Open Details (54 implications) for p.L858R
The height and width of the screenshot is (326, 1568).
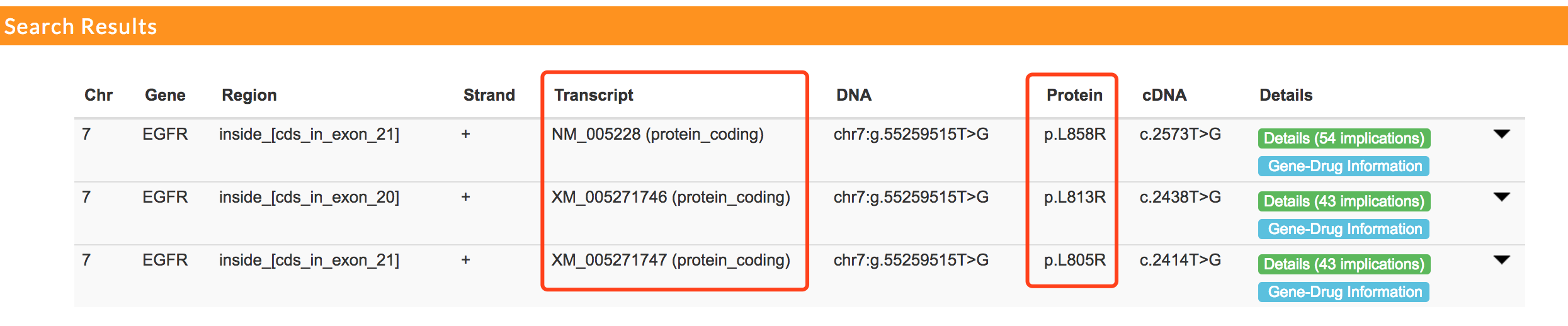(1344, 138)
